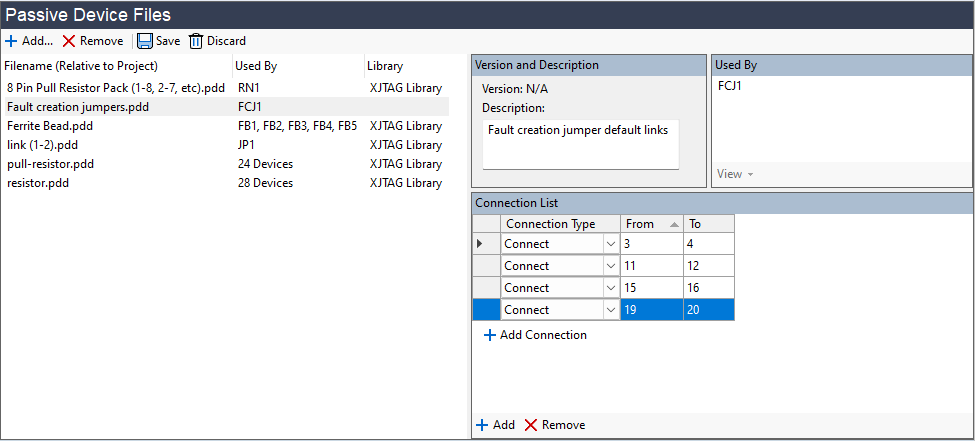
Task: Sort by the From column header
Action: 651,224
